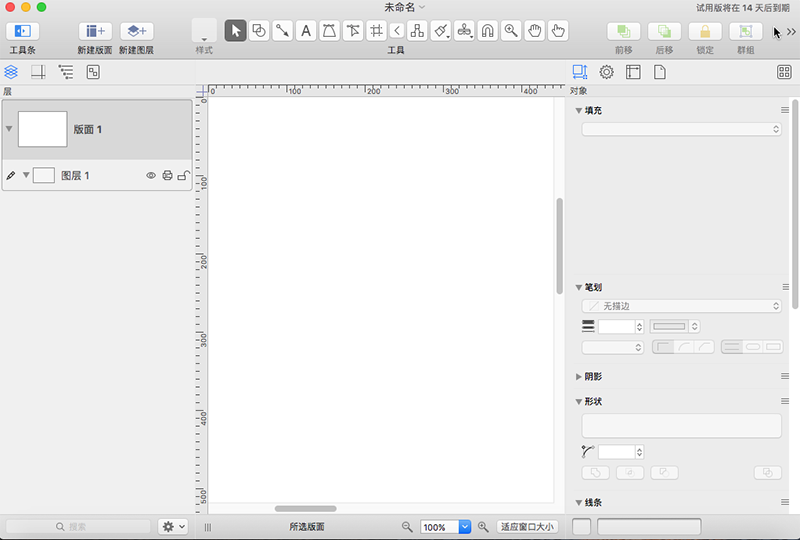Select the single stroke line style

click(732, 347)
